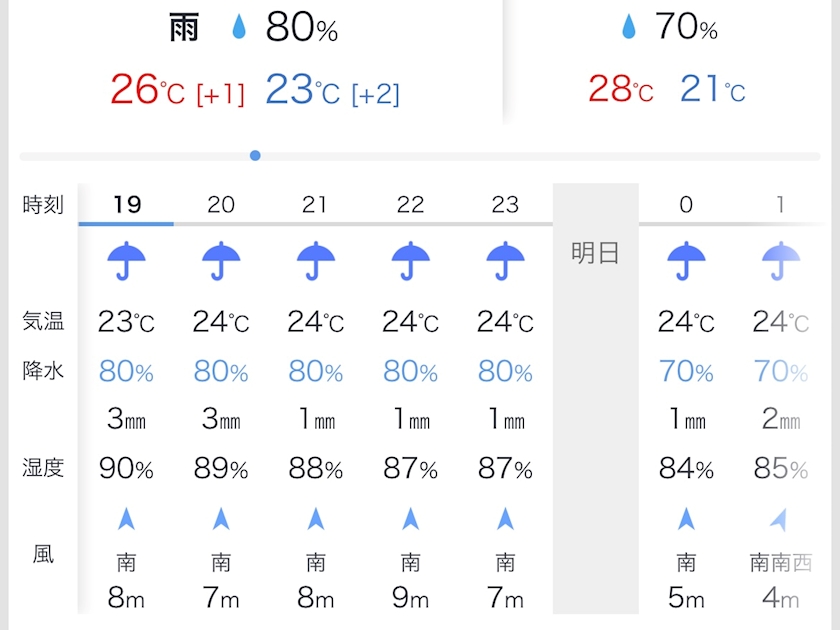Select the 23 o'clock hour column

point(505,205)
